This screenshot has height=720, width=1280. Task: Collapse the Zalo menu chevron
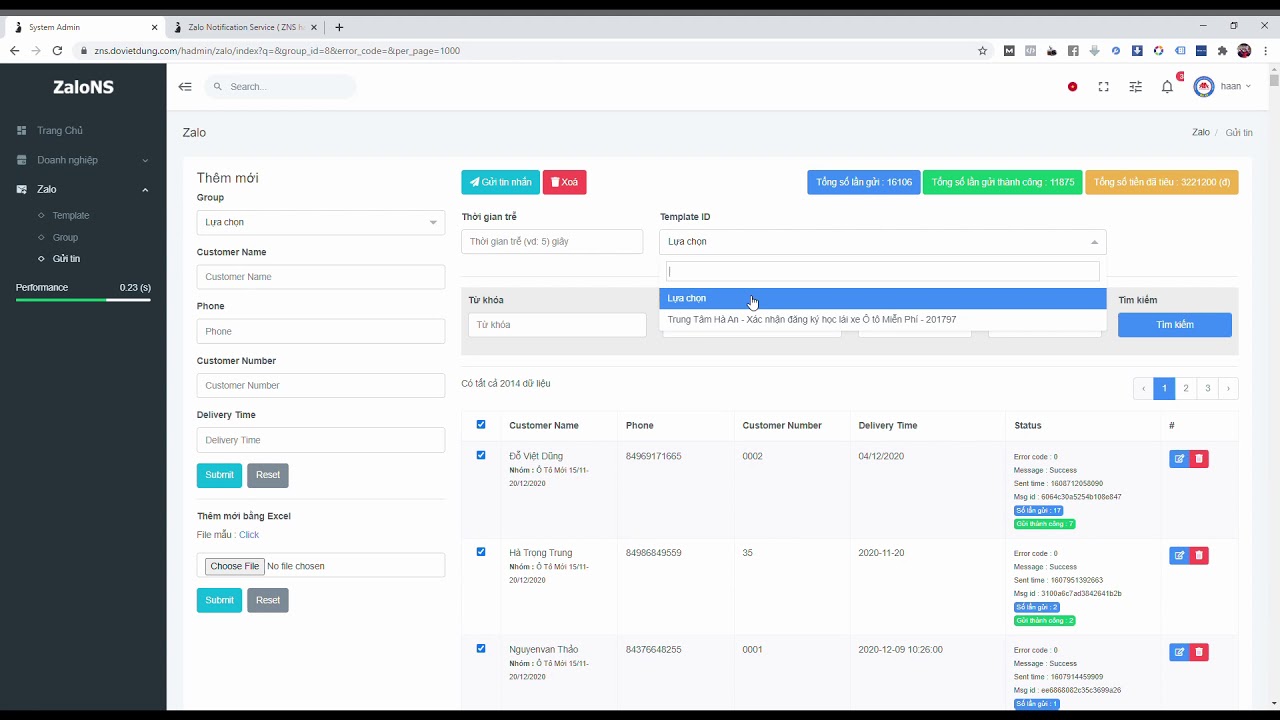coord(145,189)
